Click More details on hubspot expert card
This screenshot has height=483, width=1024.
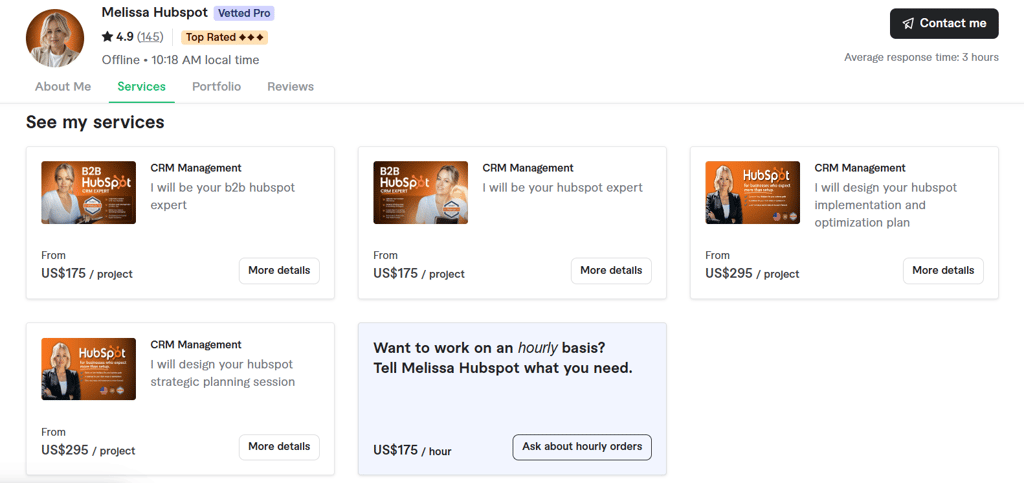611,270
